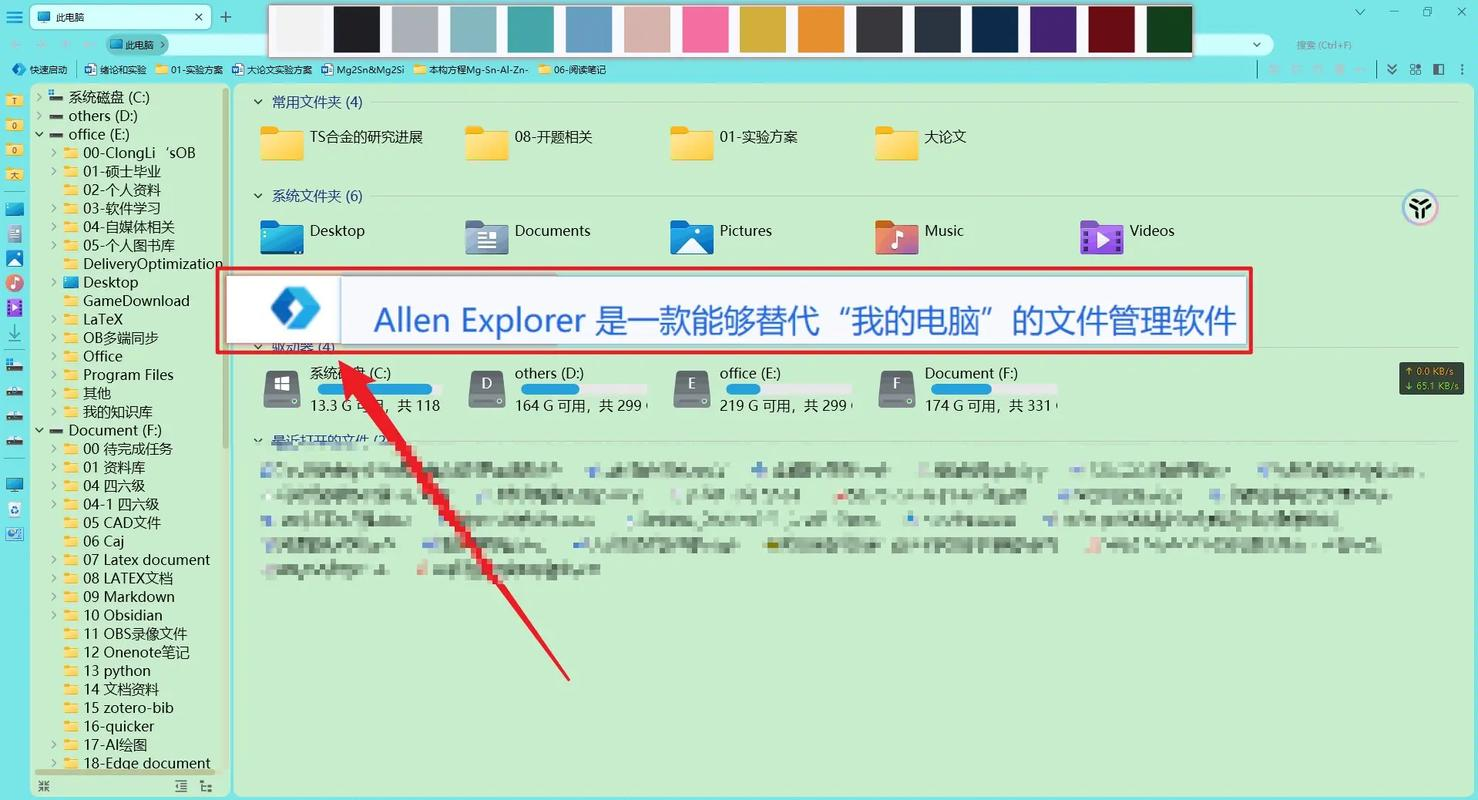Image resolution: width=1478 pixels, height=800 pixels.
Task: Pick the dark green color swatch
Action: point(1169,30)
